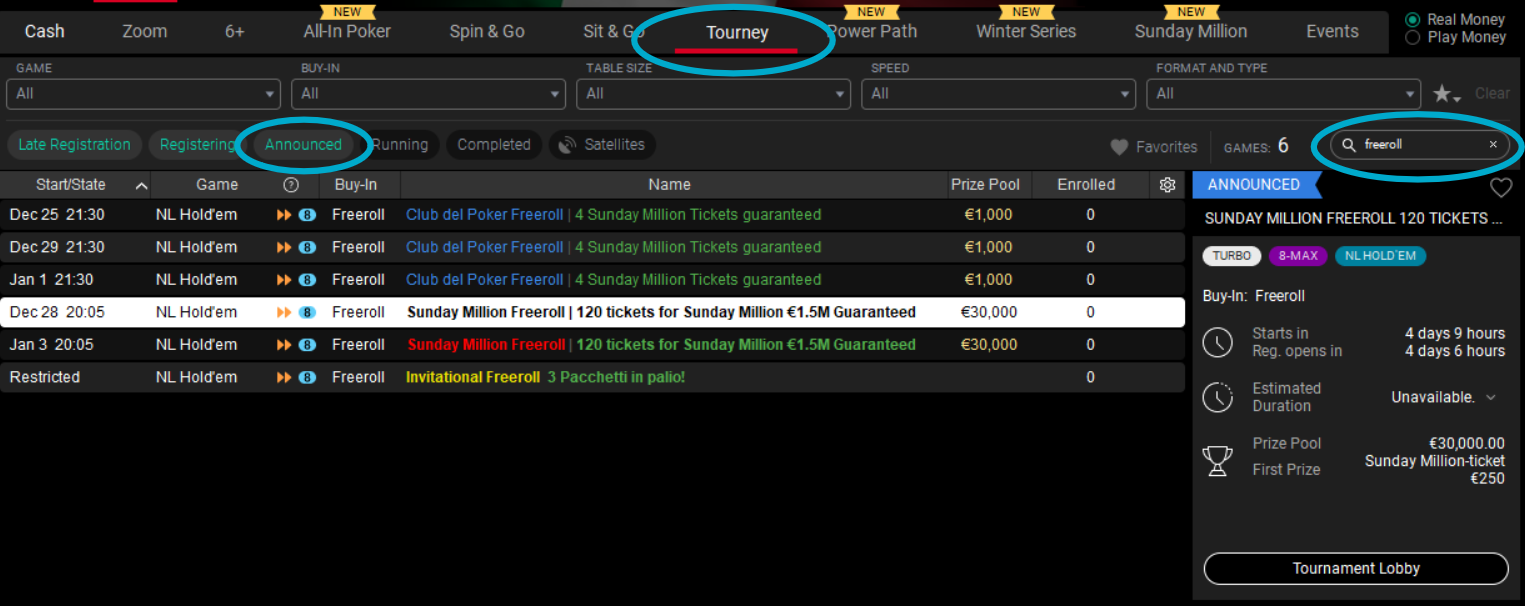This screenshot has width=1525, height=606.
Task: Open the GAME dropdown
Action: tap(143, 93)
